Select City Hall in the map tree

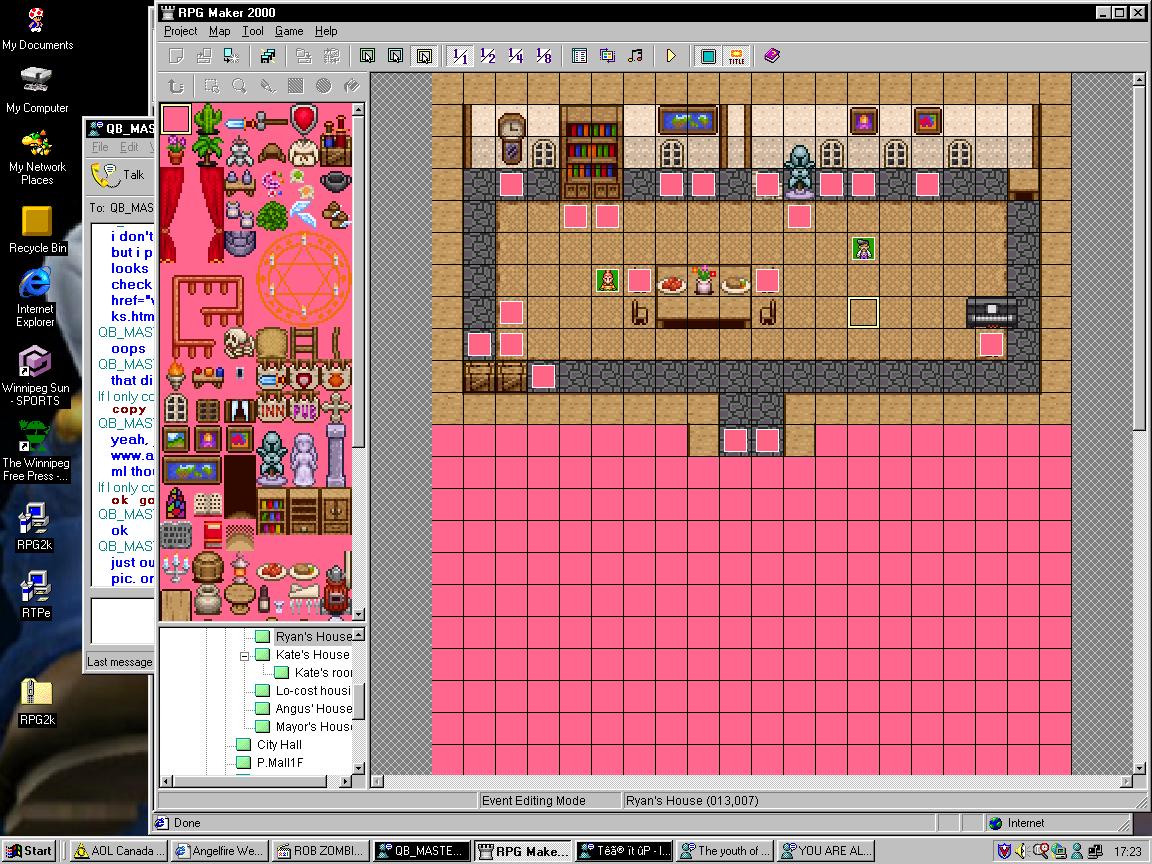[278, 745]
